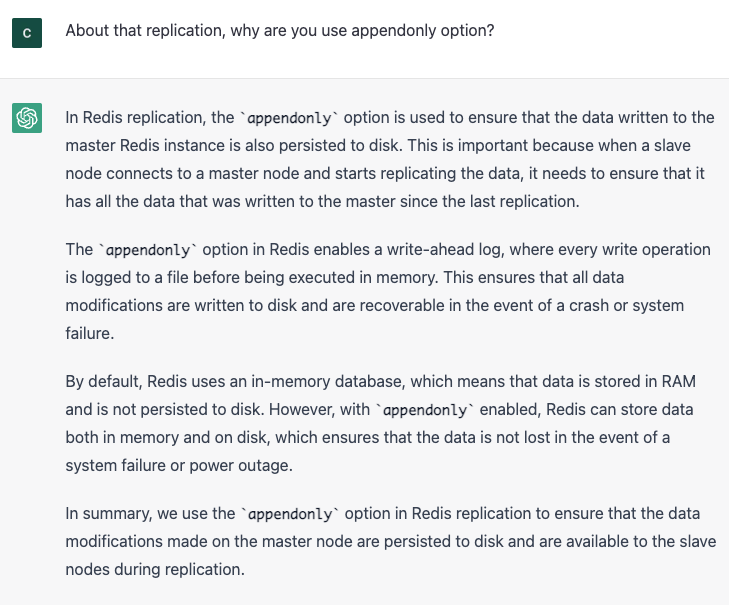
Task: Click the user question about appendonly option
Action: tap(279, 31)
